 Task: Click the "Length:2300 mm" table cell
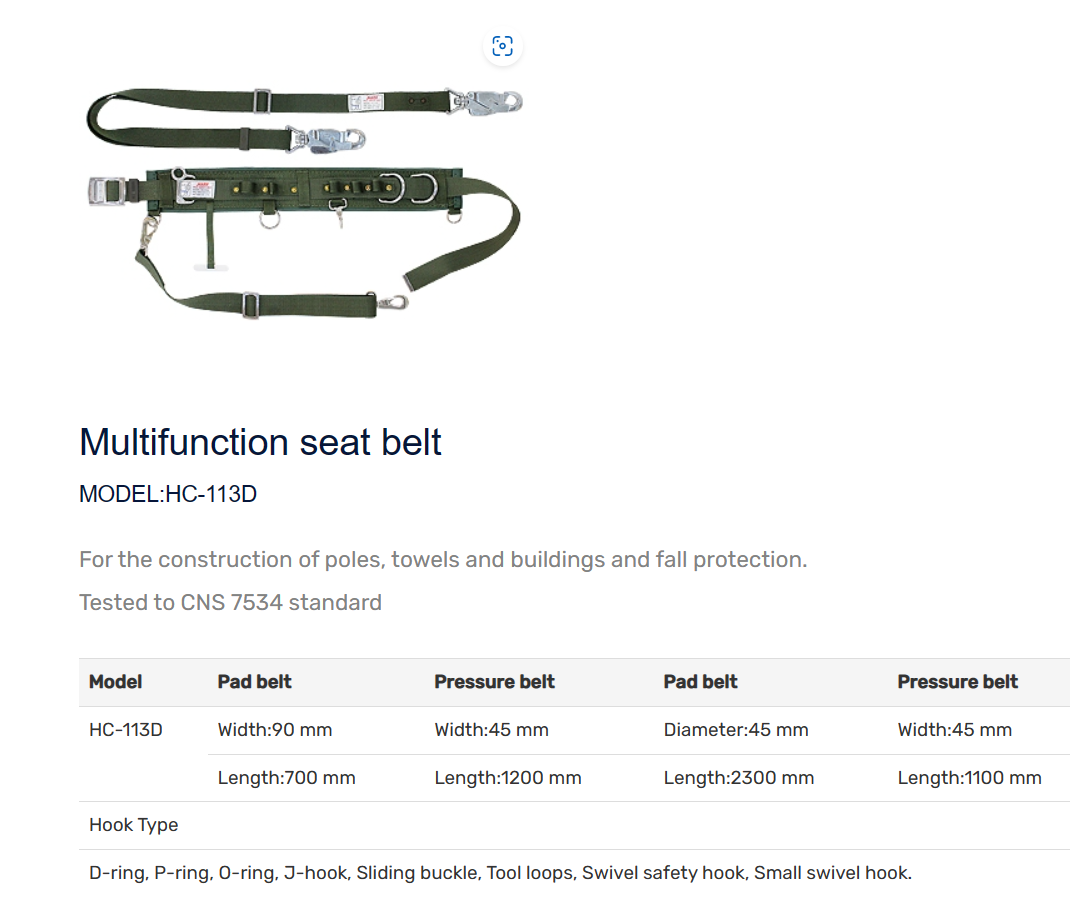739,778
